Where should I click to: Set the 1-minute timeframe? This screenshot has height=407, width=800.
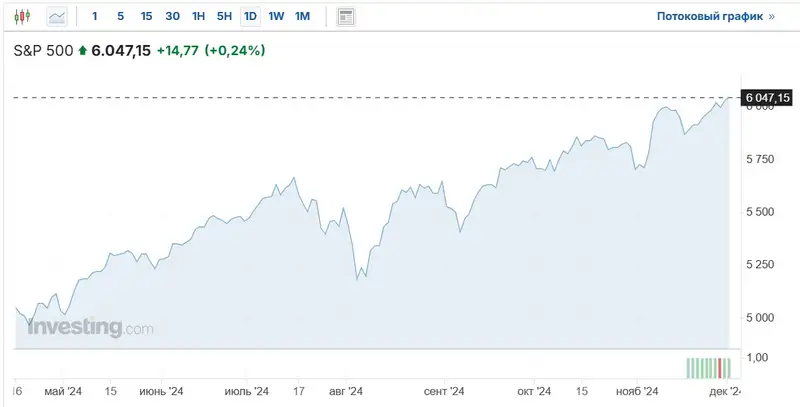[95, 17]
